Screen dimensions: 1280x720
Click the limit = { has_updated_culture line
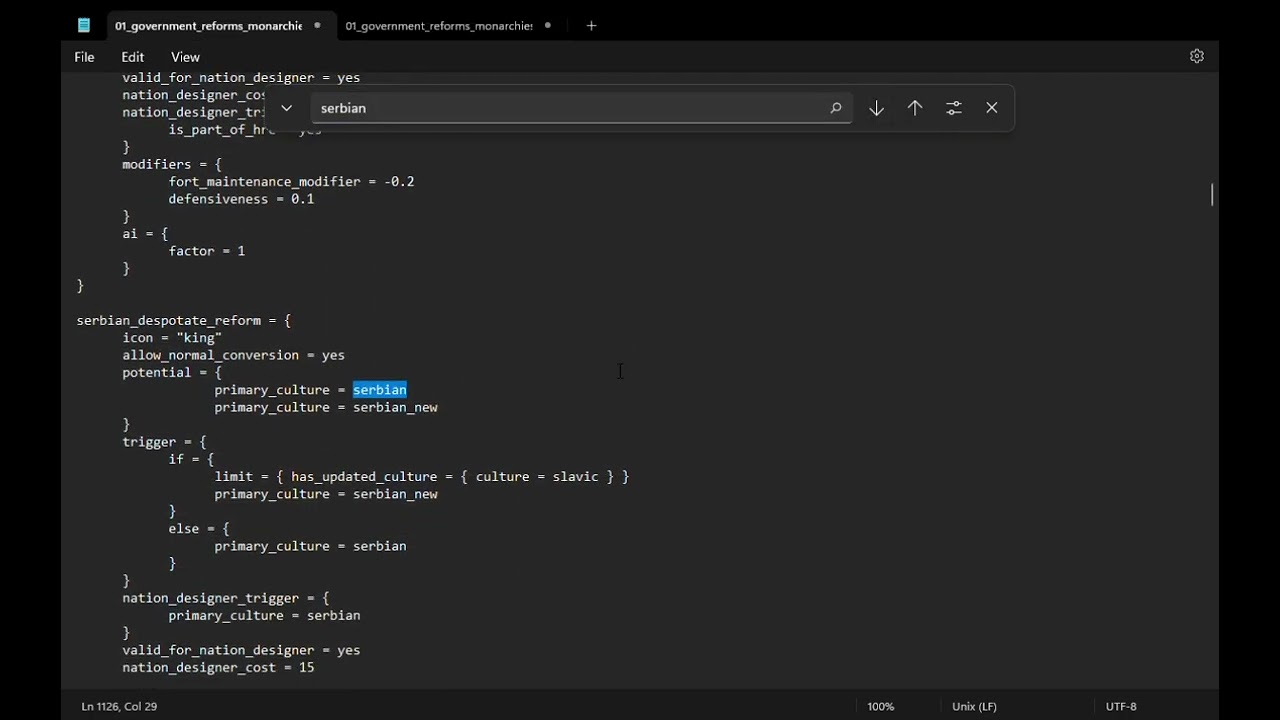(422, 477)
